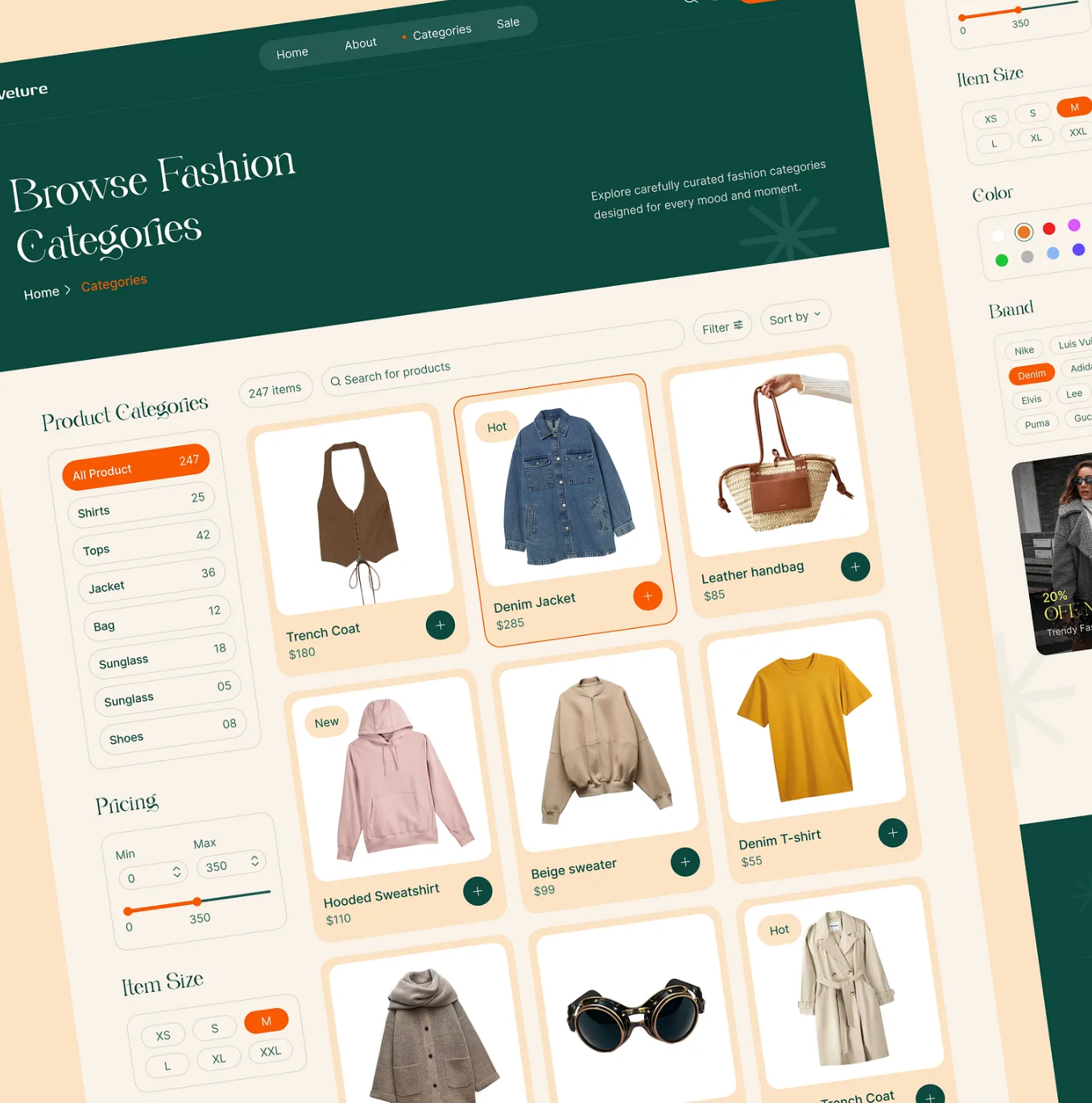Image resolution: width=1092 pixels, height=1103 pixels.
Task: Add Beige sweater to cart
Action: click(x=685, y=861)
